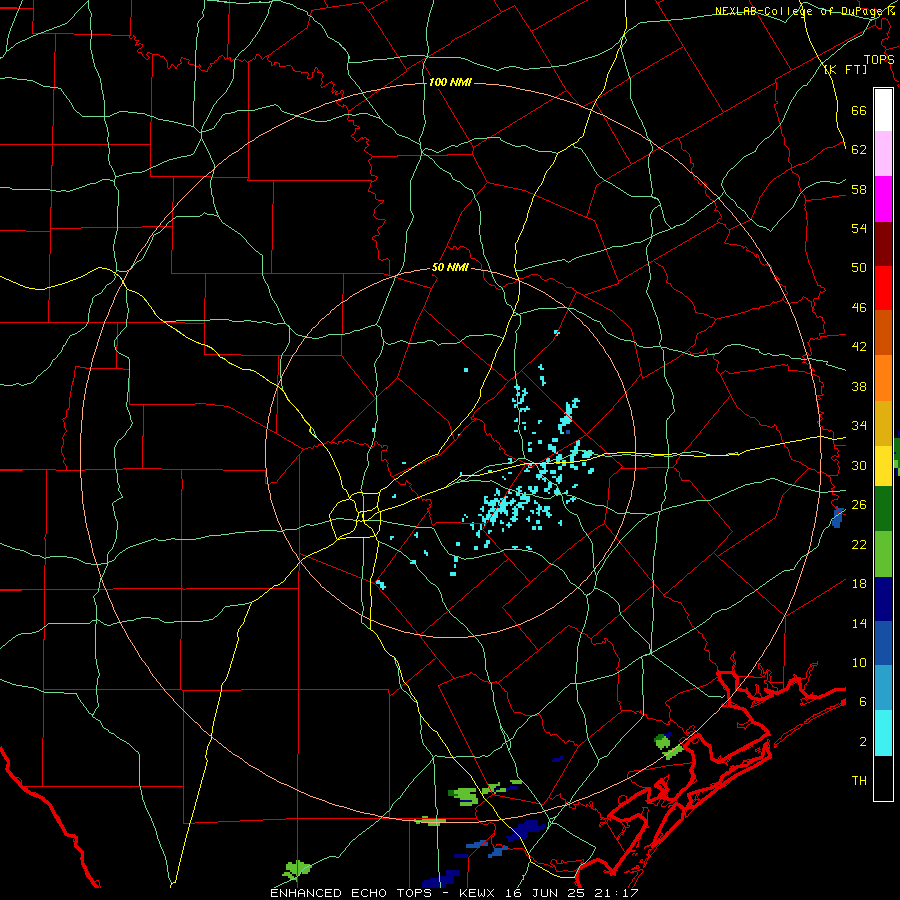
Task: Click the legend value 30
Action: pos(859,465)
